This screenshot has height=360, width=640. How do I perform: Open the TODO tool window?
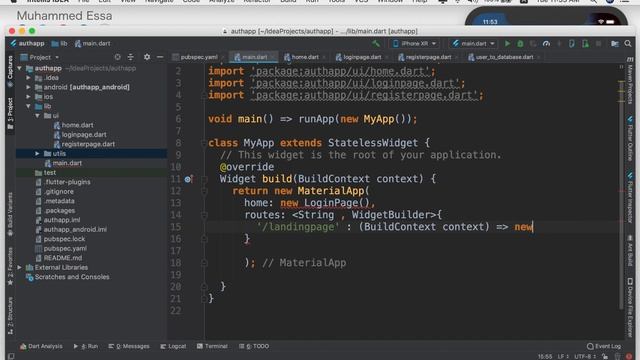pyautogui.click(x=254, y=346)
